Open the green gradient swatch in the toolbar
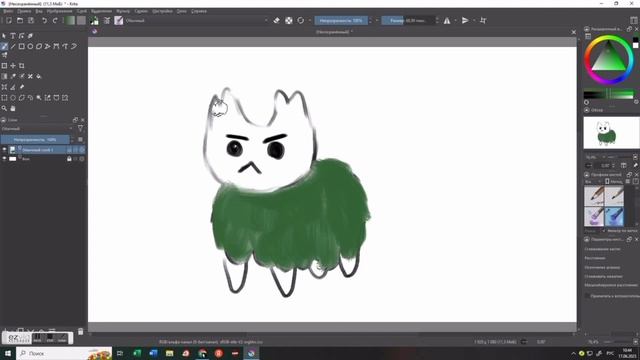The width and height of the screenshot is (640, 360). (71, 20)
